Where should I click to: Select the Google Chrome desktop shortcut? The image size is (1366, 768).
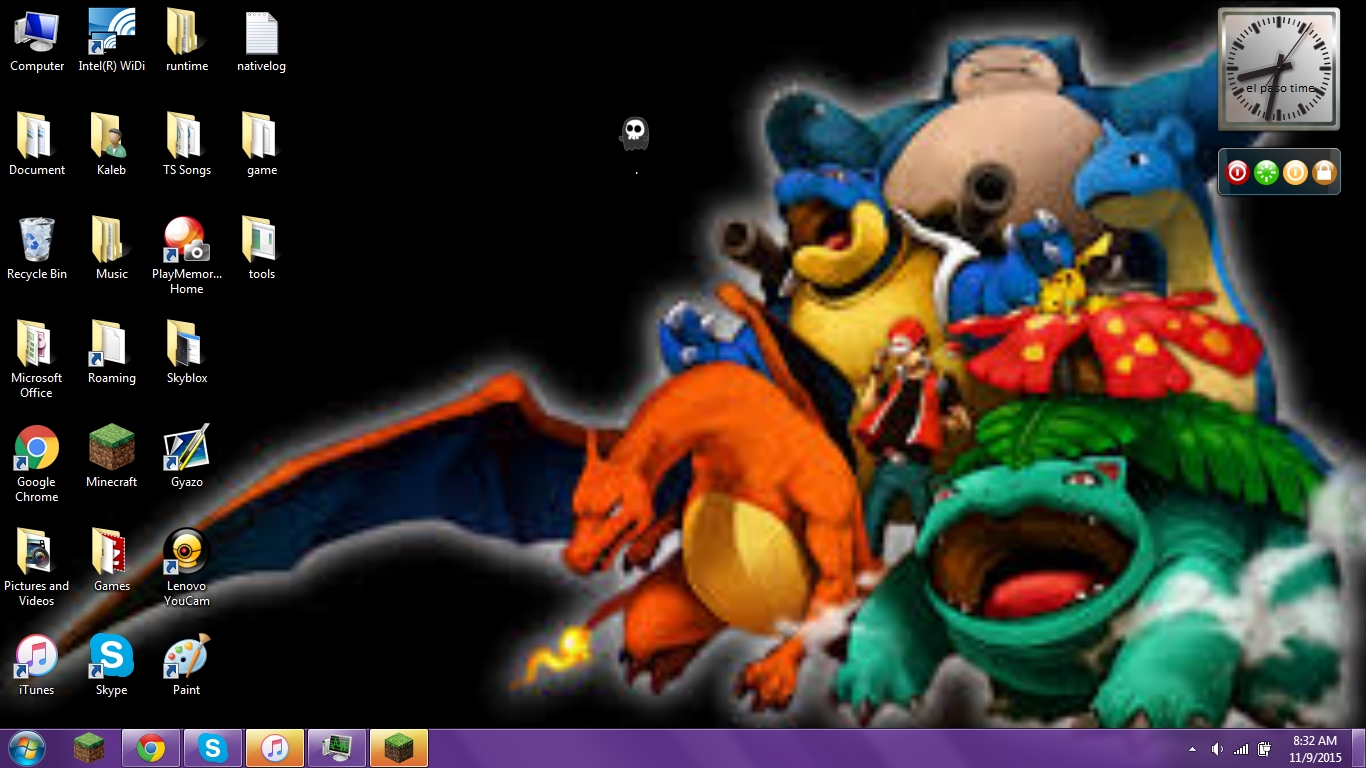coord(37,464)
